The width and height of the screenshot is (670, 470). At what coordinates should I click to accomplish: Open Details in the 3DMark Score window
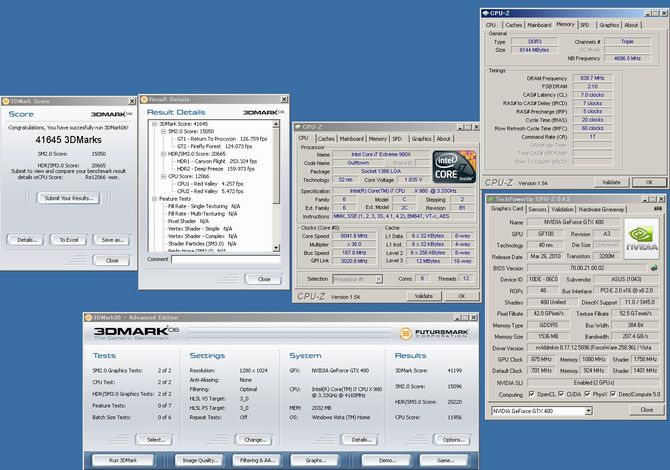click(x=26, y=240)
